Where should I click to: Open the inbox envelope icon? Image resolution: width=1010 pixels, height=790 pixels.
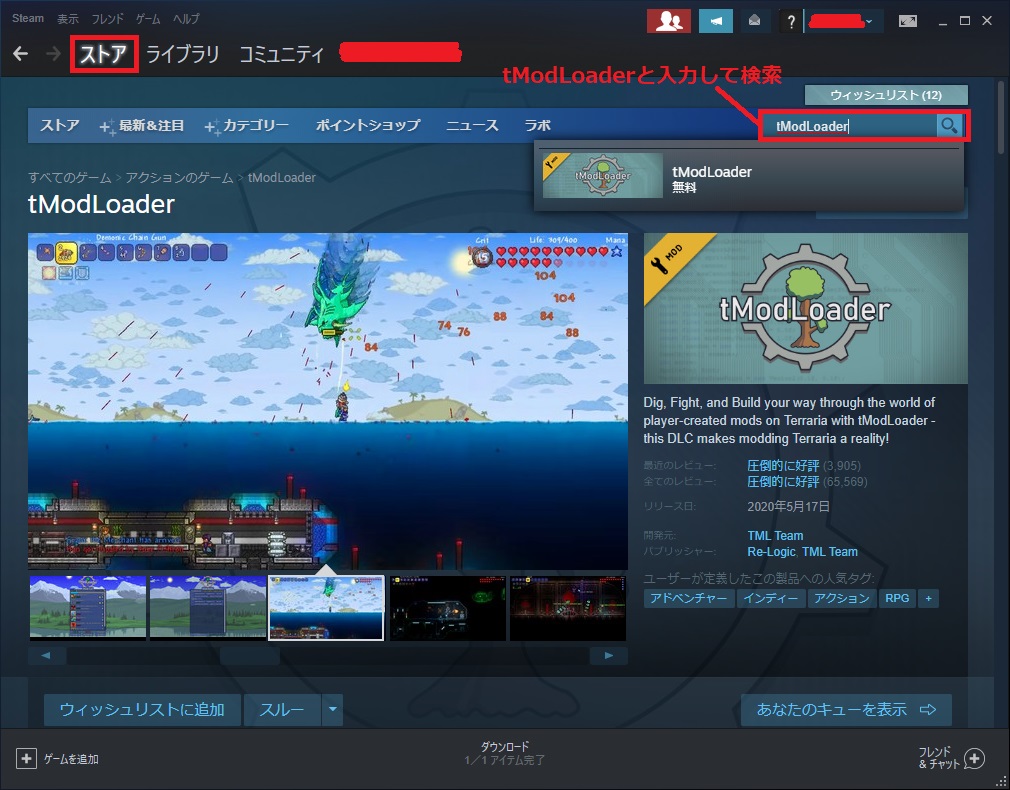(754, 21)
